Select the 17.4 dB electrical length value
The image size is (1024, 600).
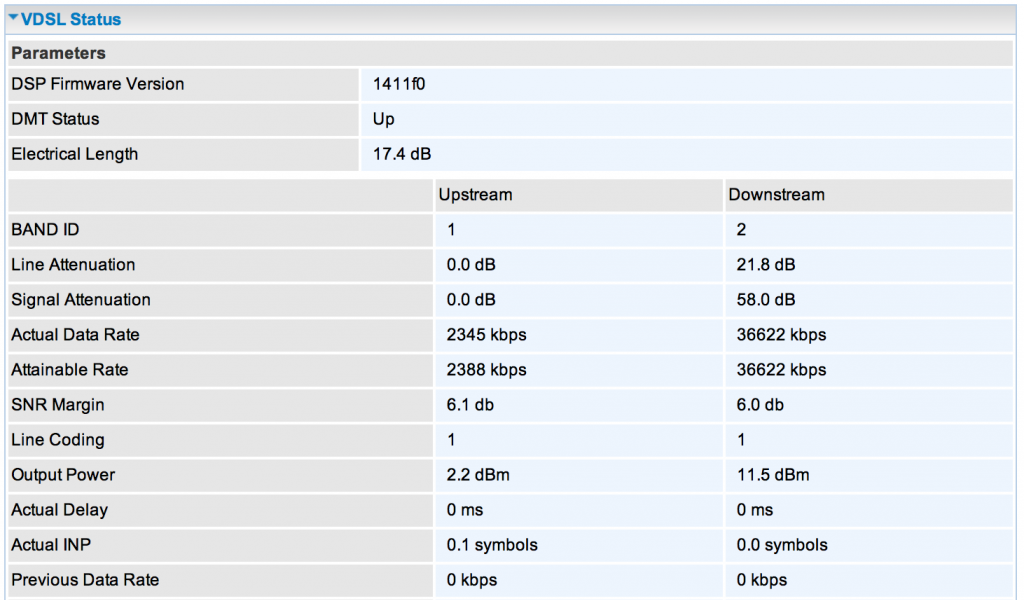click(x=402, y=154)
